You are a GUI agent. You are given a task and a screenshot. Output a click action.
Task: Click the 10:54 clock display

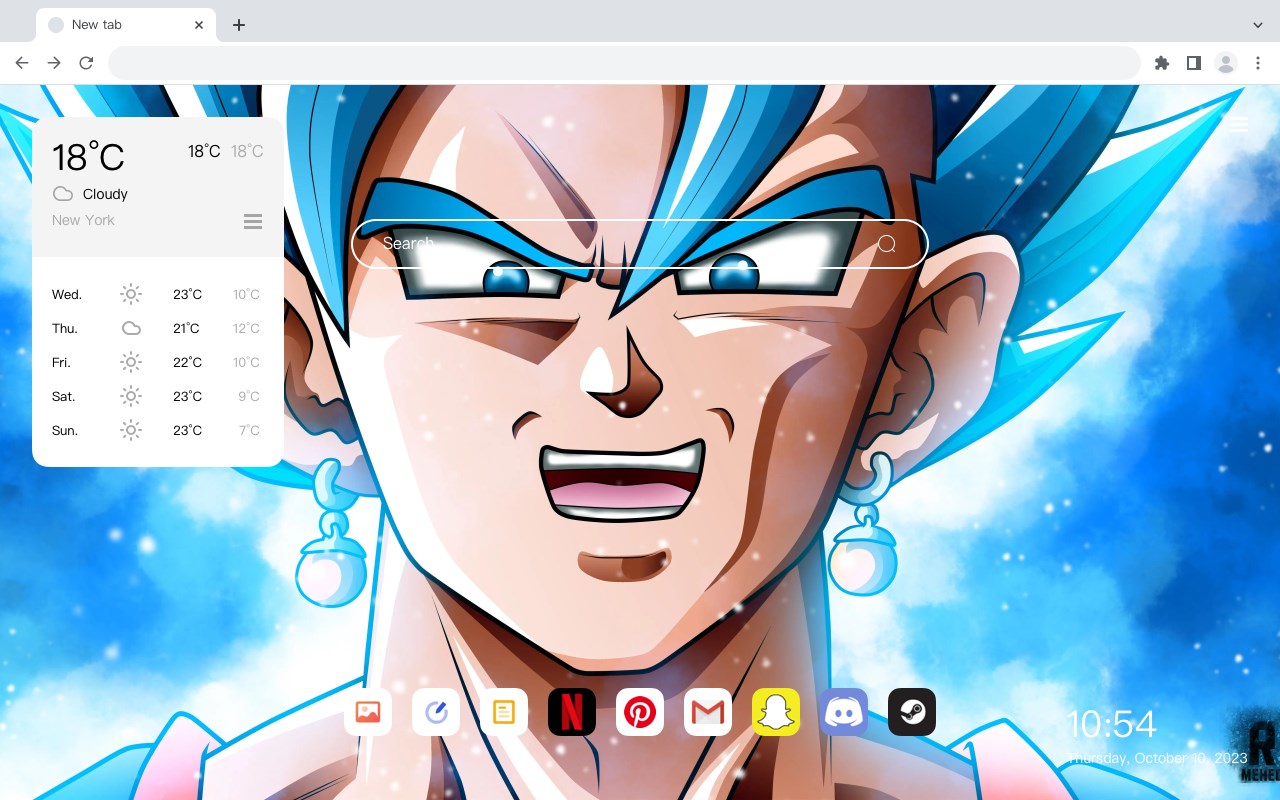click(1111, 724)
